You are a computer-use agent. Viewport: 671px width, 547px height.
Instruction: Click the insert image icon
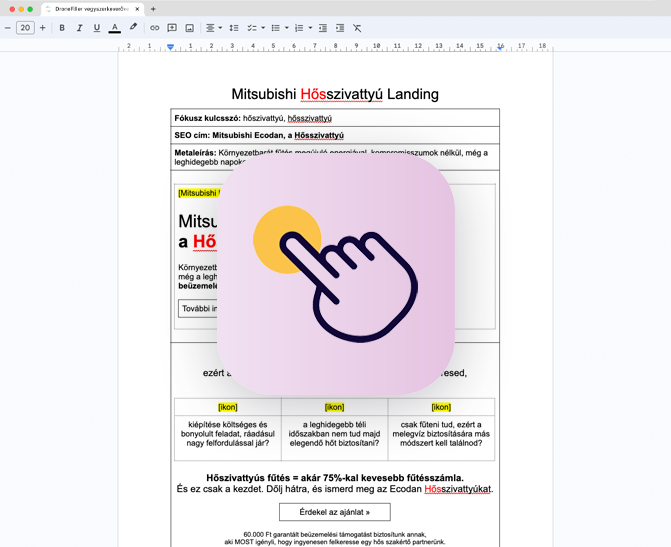pos(189,28)
